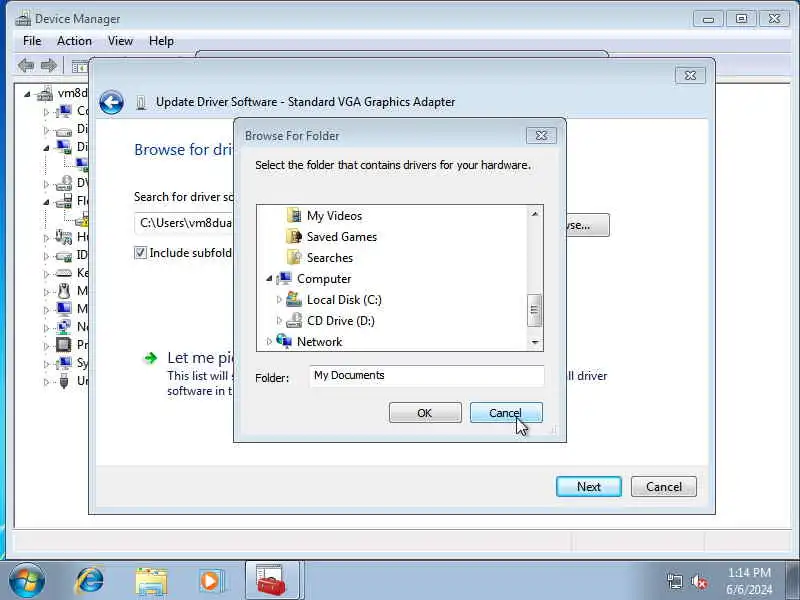
Task: Select the Saved Games label text
Action: 342,237
